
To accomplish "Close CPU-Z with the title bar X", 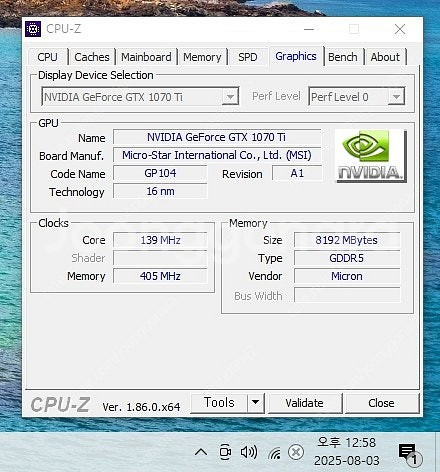I will pyautogui.click(x=400, y=29).
